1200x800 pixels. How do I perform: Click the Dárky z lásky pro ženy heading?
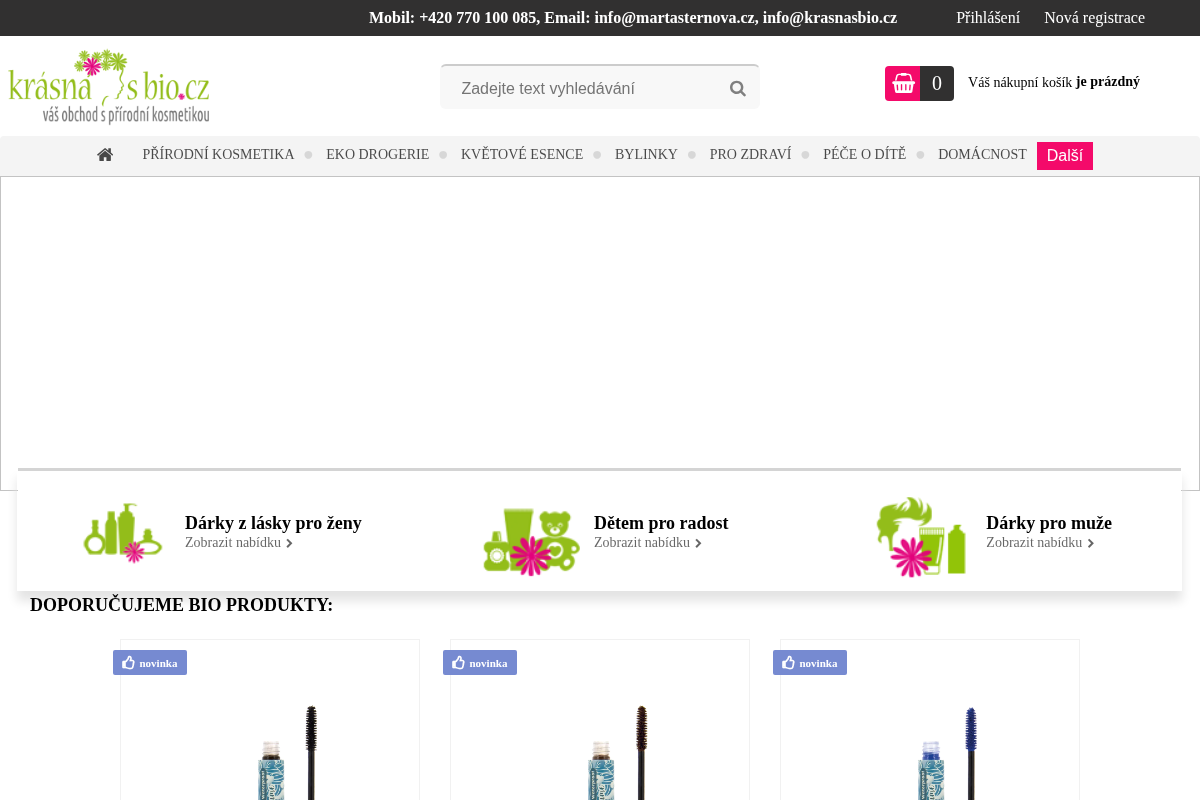273,523
